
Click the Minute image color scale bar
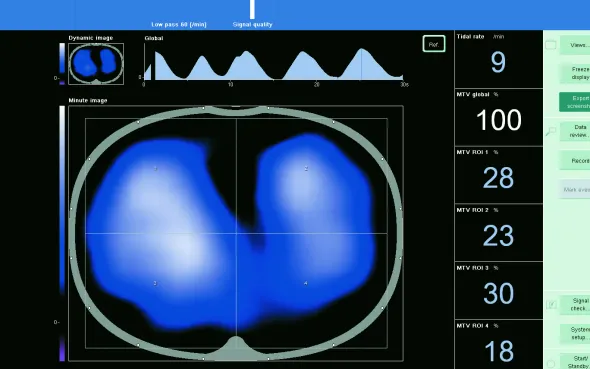(62, 233)
